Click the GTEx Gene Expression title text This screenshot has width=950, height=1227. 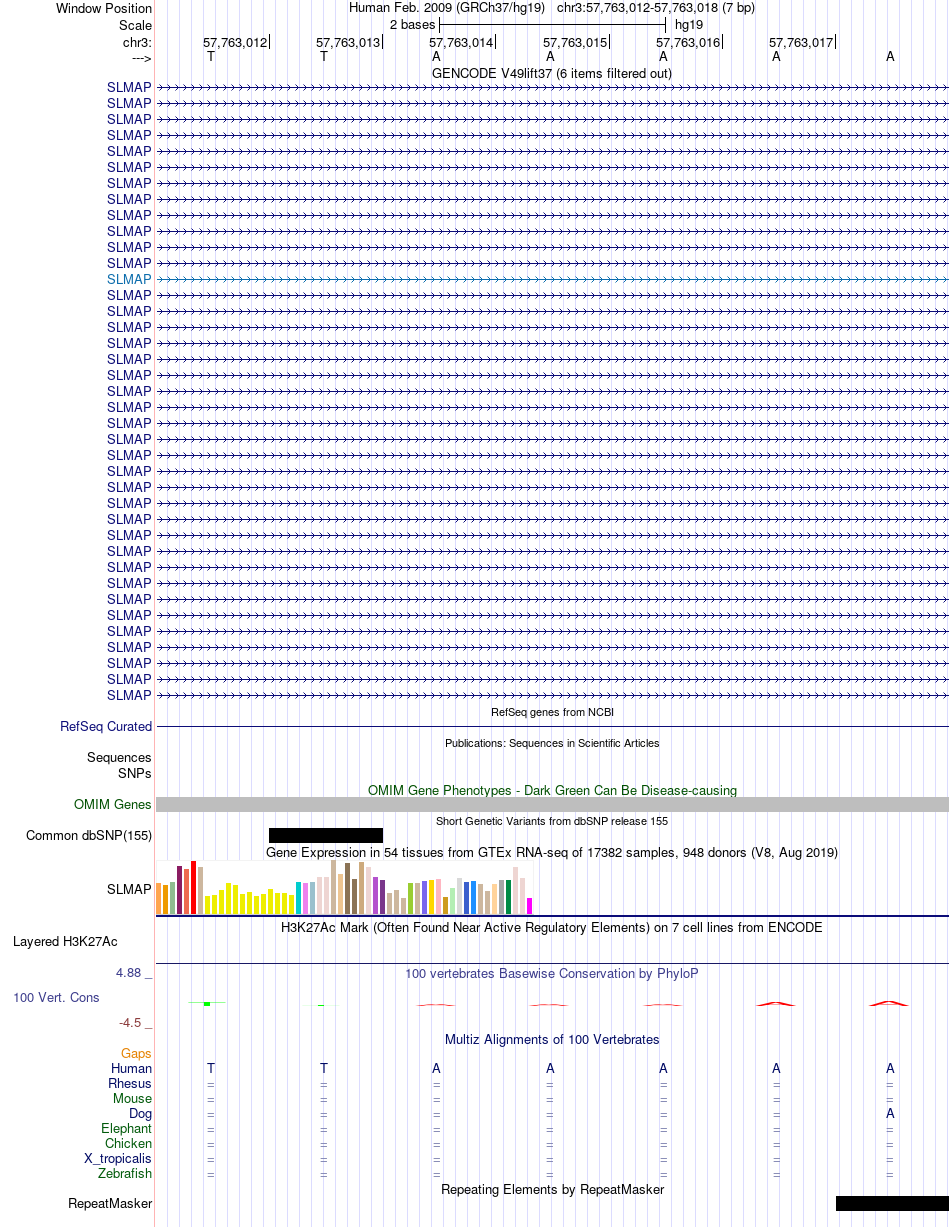tap(552, 852)
